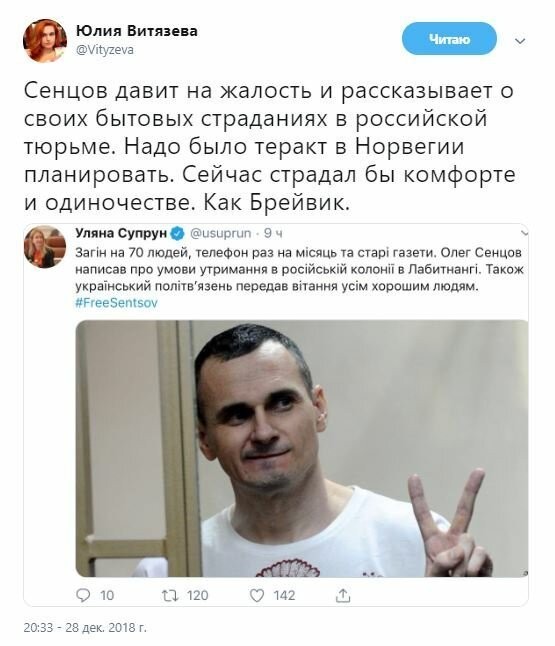Like the tweet with heart icon
Image resolution: width=555 pixels, height=646 pixels.
tap(257, 595)
